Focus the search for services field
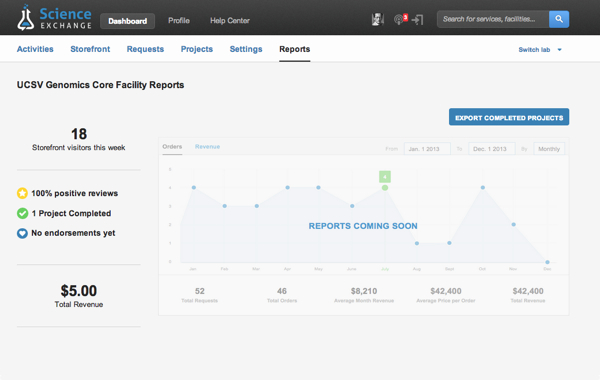The height and width of the screenshot is (380, 600). tap(493, 19)
